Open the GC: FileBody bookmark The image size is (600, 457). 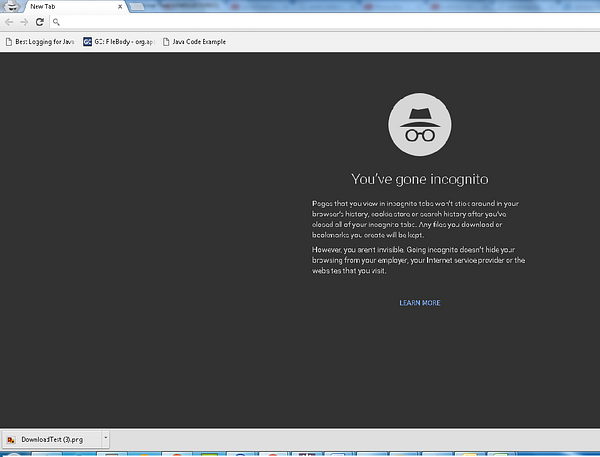(119, 42)
